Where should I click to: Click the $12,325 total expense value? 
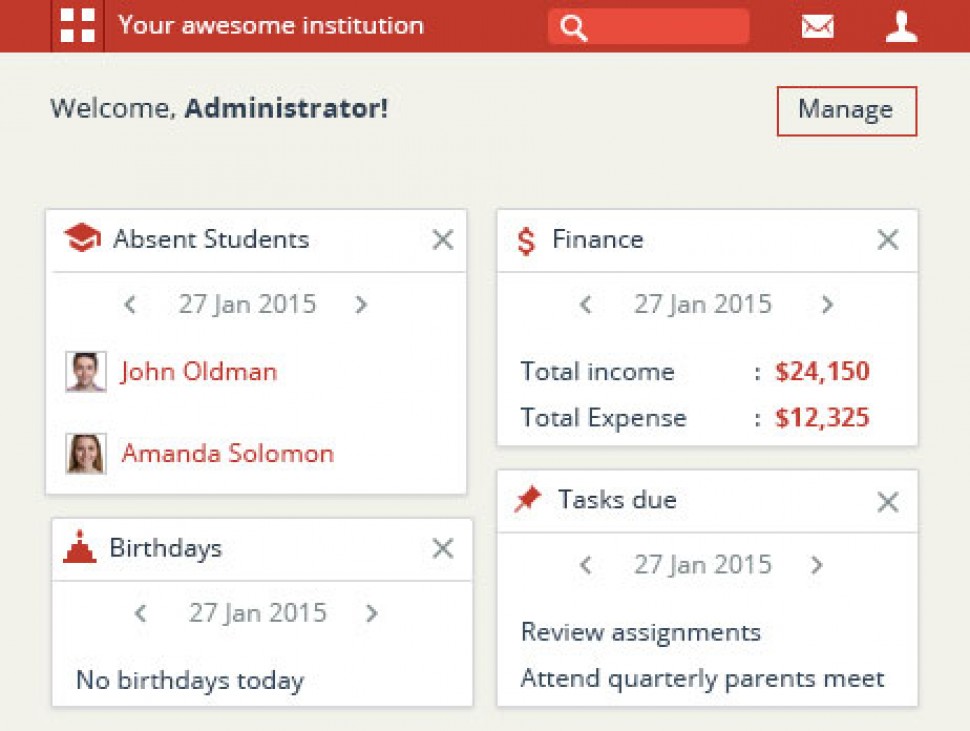point(822,418)
